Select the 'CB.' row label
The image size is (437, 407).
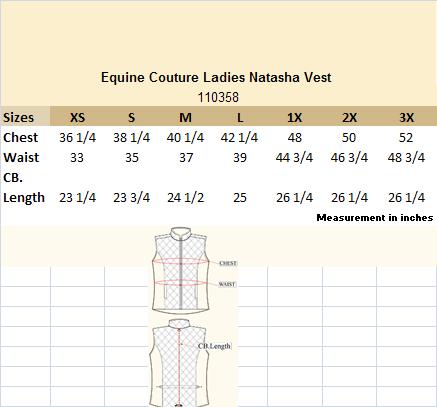[13, 178]
